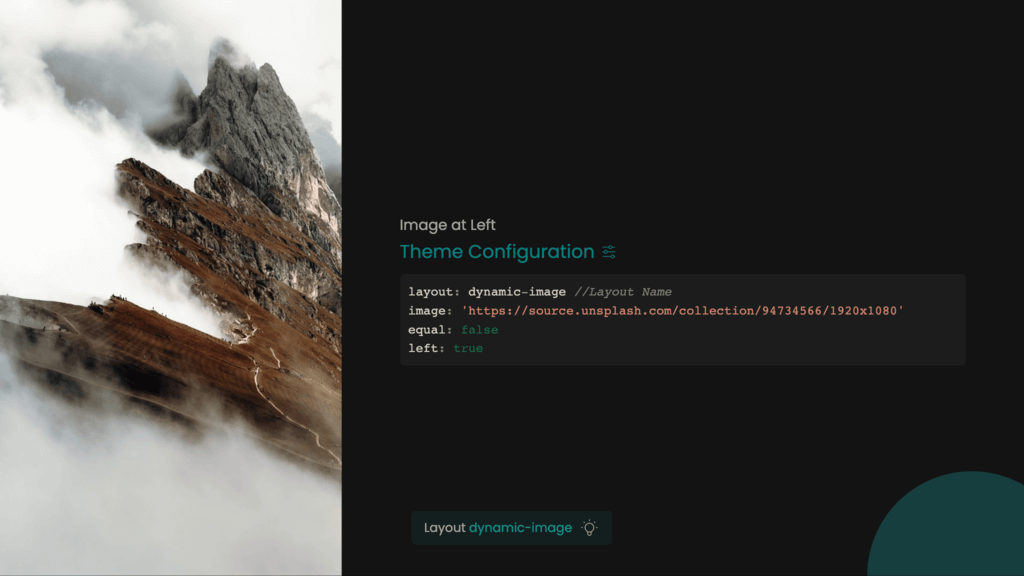Click the lightbulb icon in the Layout badge
1024x576 pixels.
pos(589,528)
